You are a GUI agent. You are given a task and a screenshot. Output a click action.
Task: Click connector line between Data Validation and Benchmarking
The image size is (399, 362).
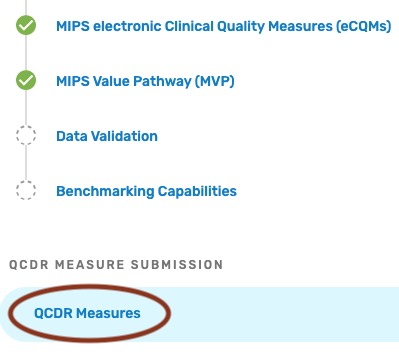(x=26, y=163)
